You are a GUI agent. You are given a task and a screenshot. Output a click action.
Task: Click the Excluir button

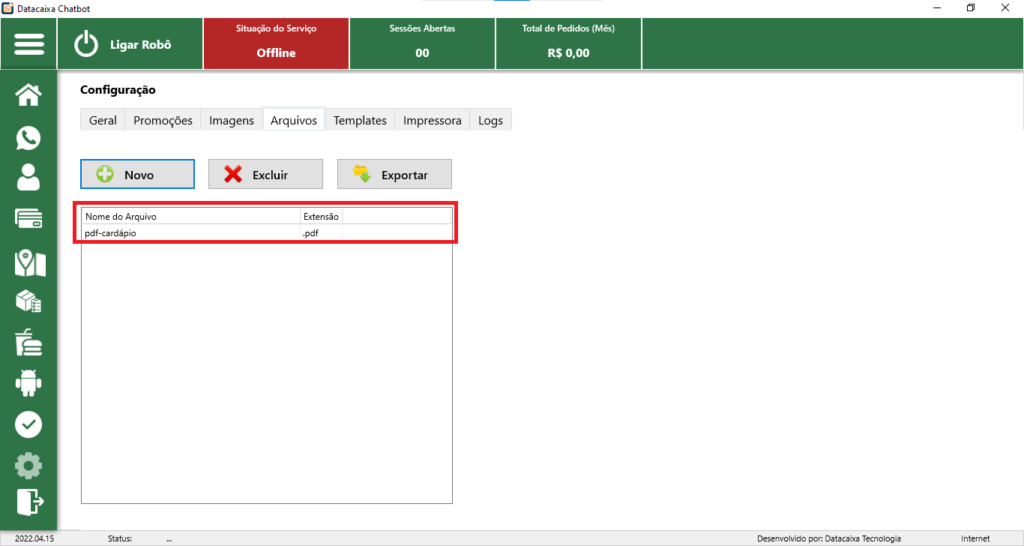(265, 174)
